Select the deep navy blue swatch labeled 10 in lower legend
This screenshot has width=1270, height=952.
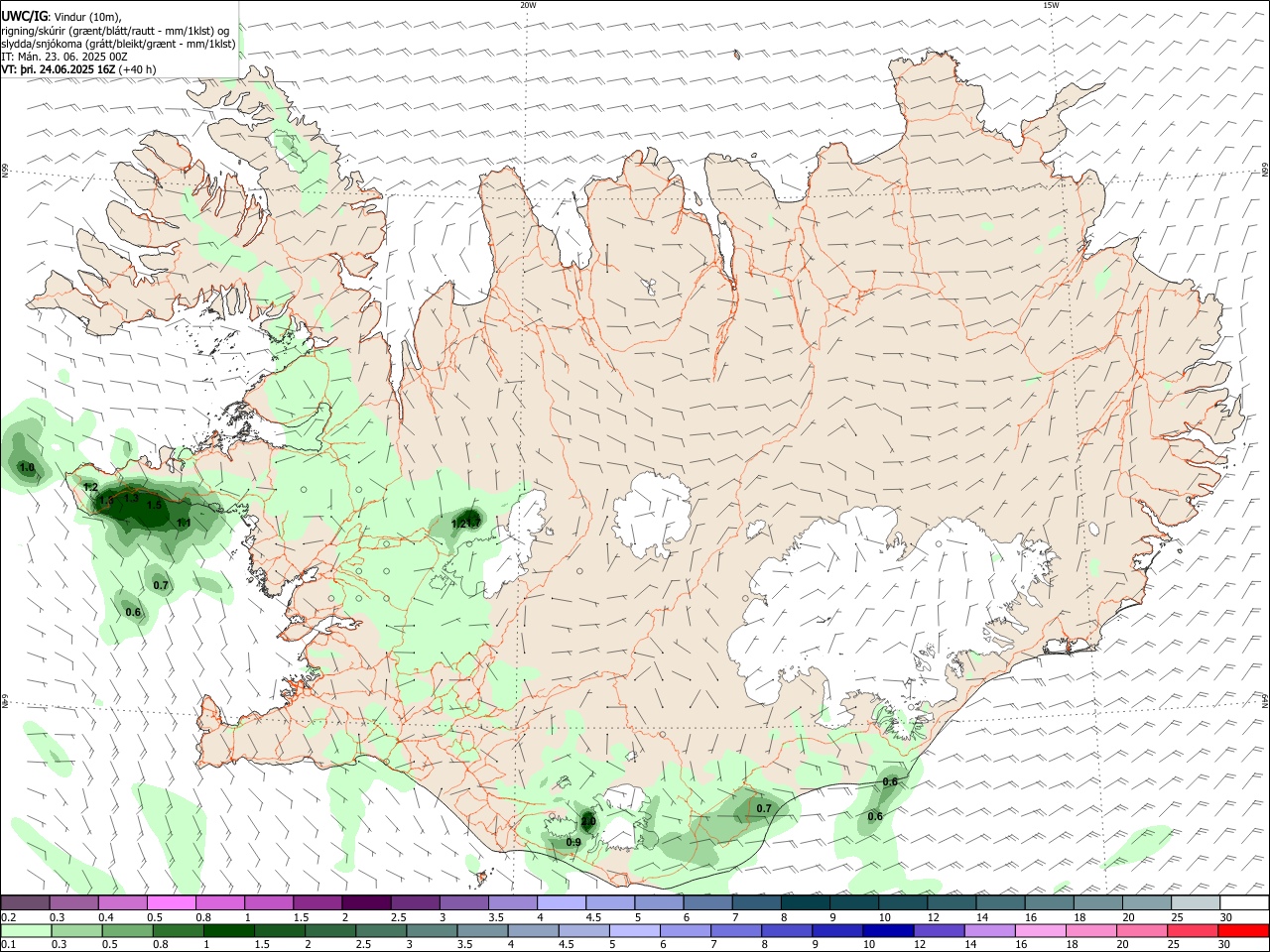[888, 931]
